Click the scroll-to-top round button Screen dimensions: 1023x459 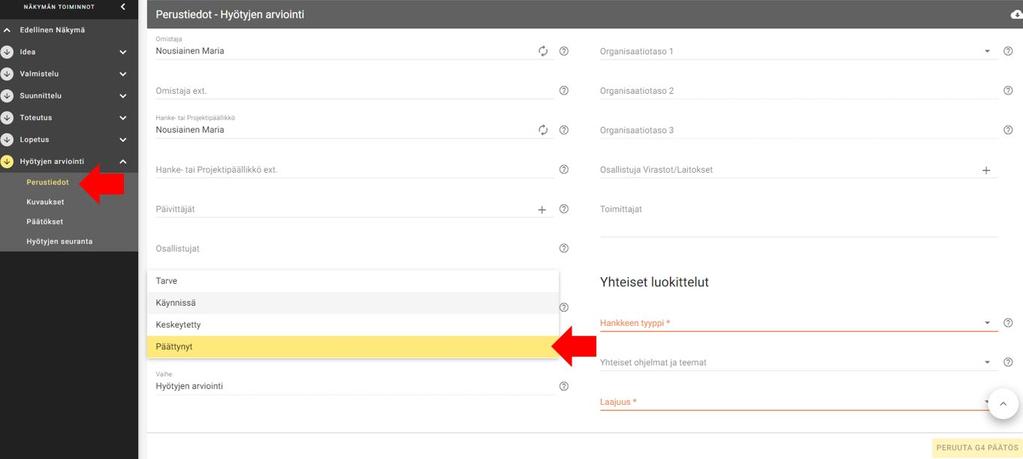point(1003,404)
